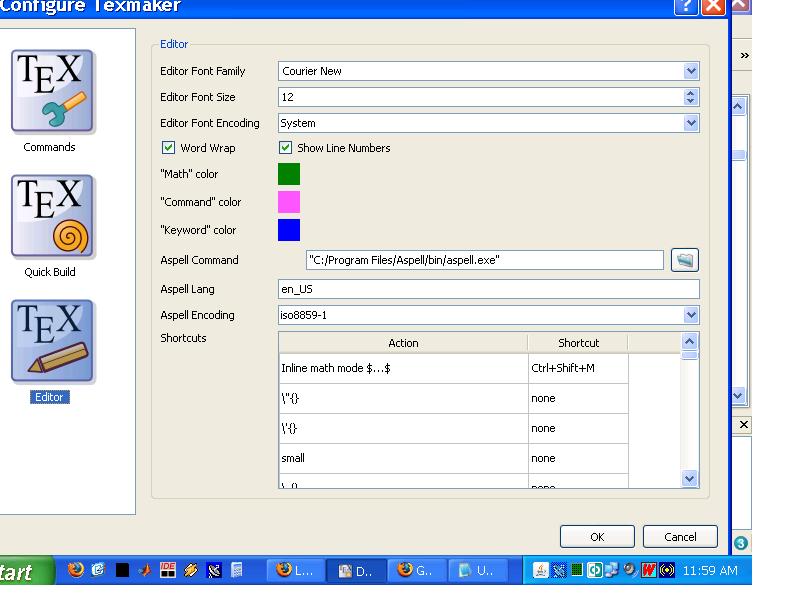This screenshot has width=800, height=600.
Task: Open the satellite dish quick launch icon
Action: [x=214, y=570]
